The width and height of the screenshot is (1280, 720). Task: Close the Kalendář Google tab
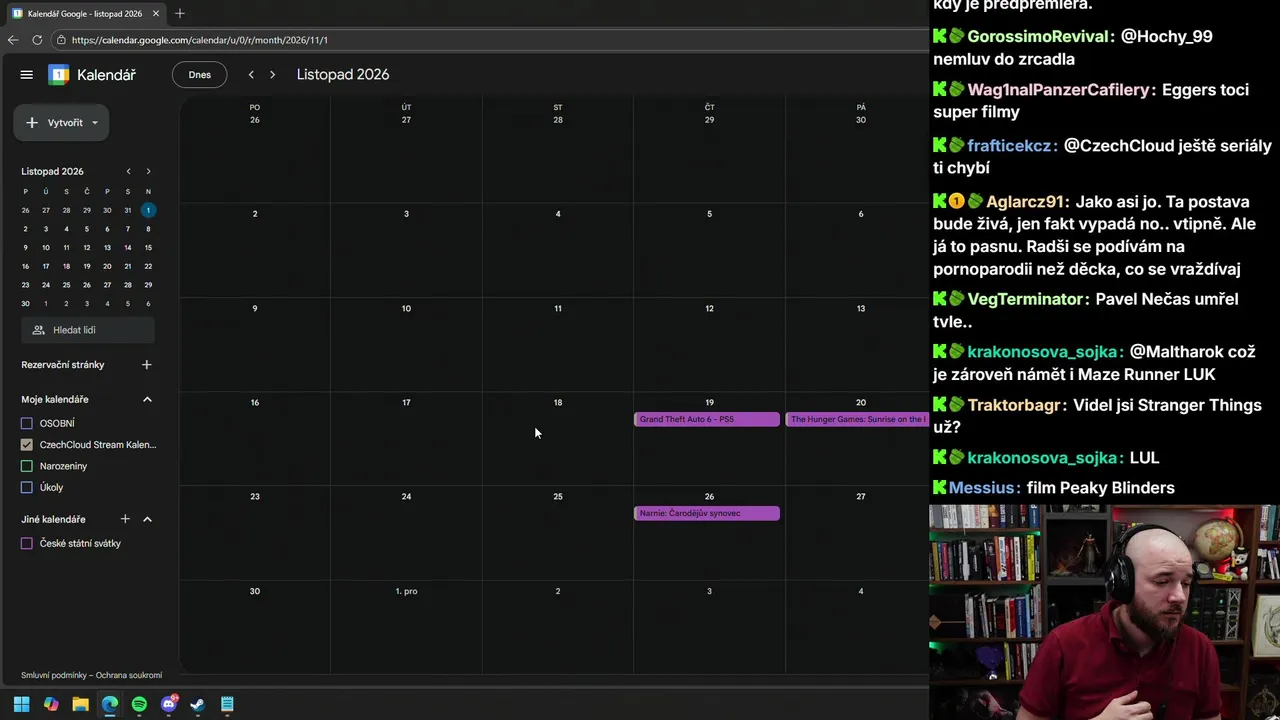pyautogui.click(x=156, y=14)
